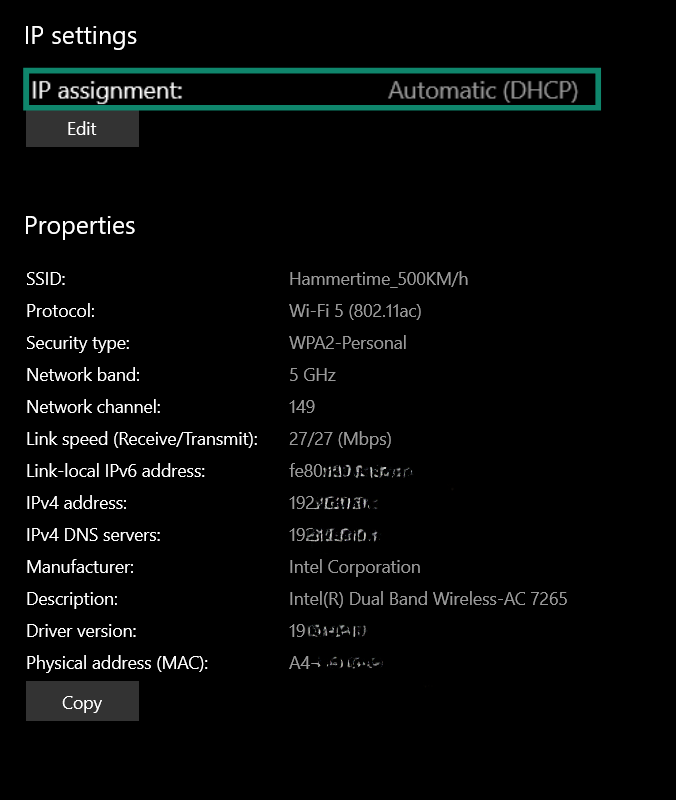Click the Driver version label
This screenshot has width=676, height=800.
[81, 631]
